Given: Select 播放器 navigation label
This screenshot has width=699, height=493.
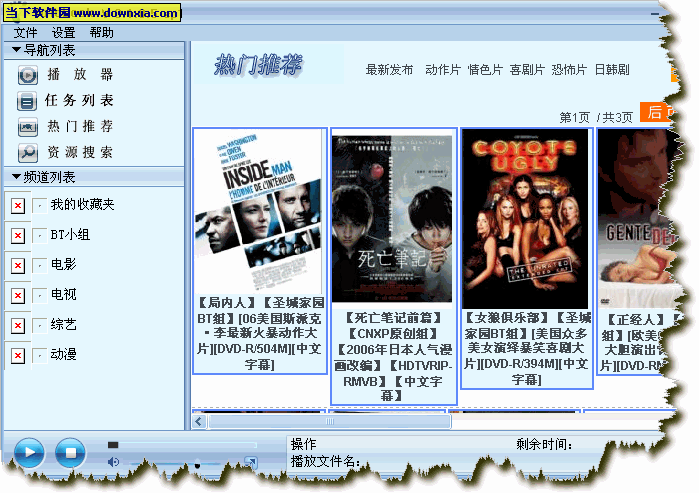Looking at the screenshot, I should (x=80, y=74).
